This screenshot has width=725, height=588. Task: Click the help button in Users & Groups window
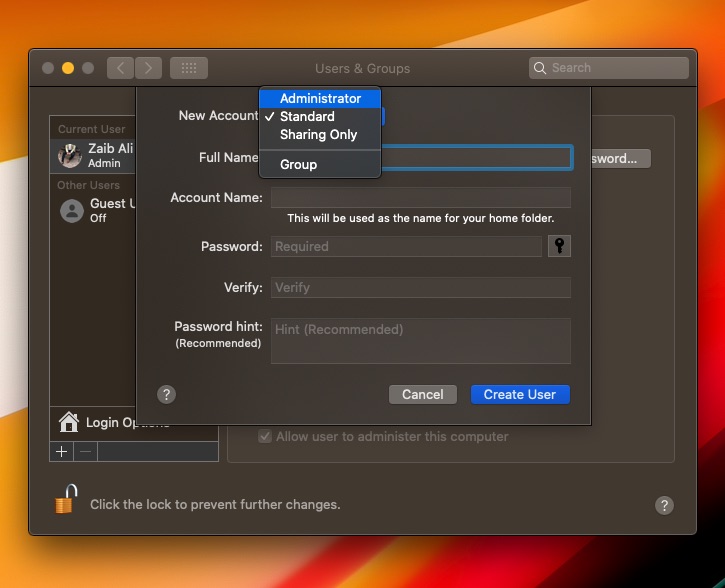point(664,505)
